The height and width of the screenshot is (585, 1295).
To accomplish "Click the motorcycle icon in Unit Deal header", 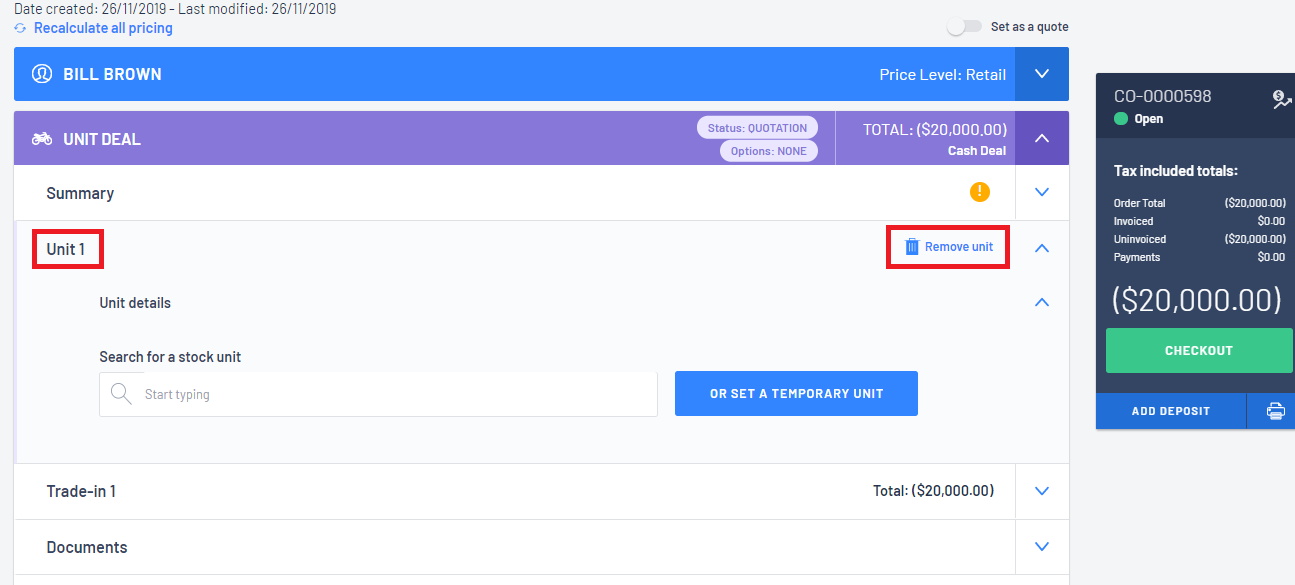I will click(42, 139).
